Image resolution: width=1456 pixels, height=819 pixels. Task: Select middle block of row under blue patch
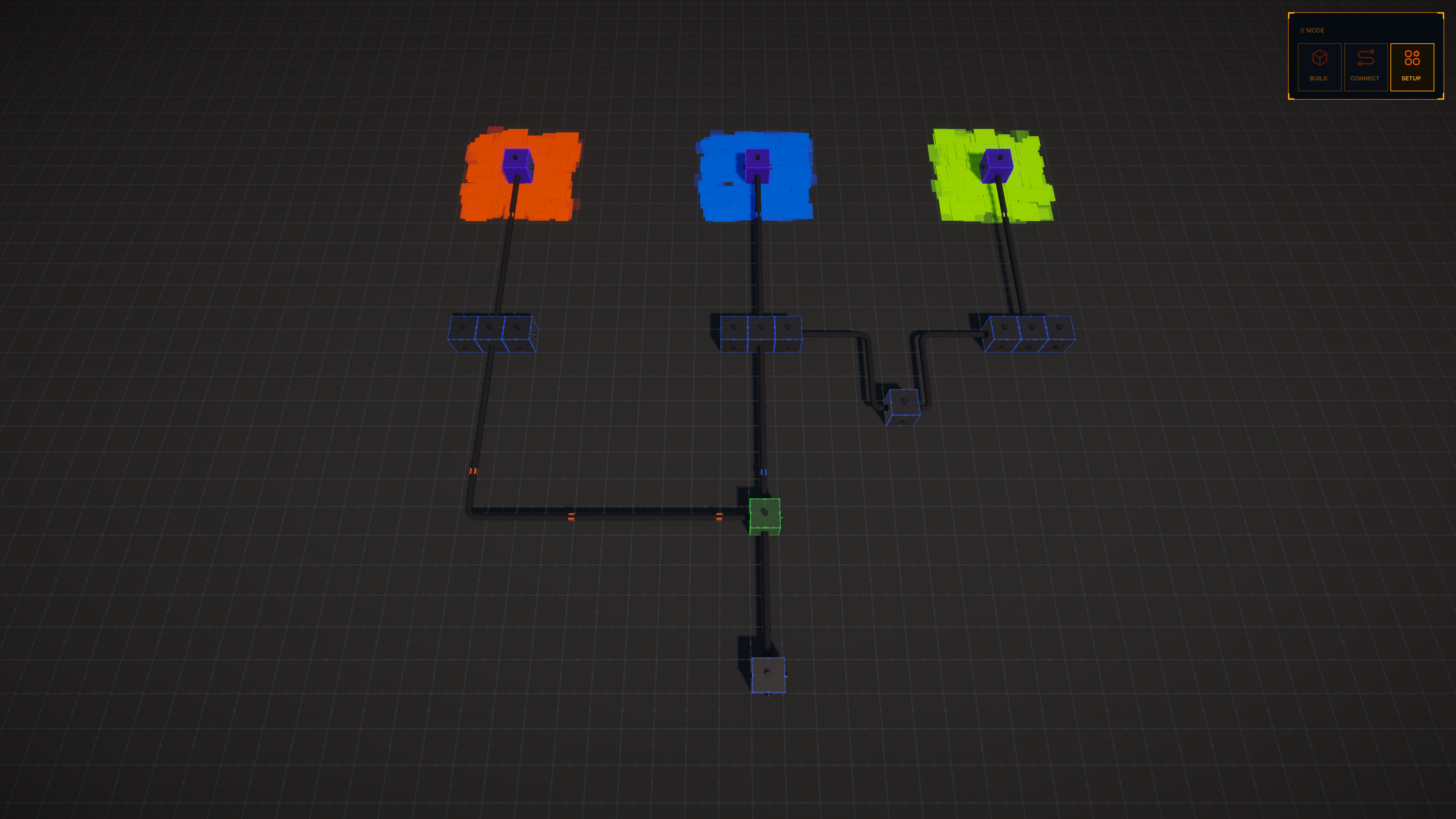coord(761,334)
